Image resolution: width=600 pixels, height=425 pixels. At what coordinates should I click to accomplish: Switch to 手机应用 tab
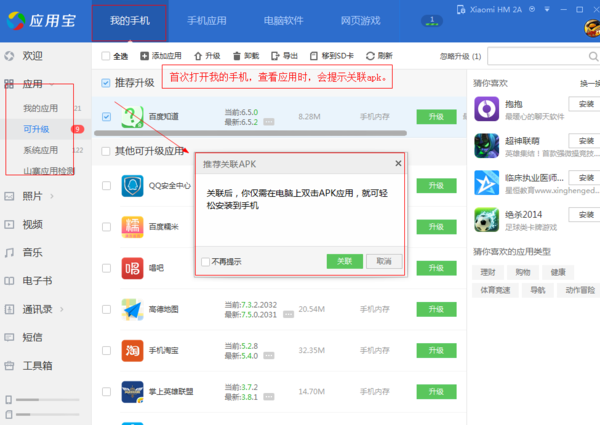tap(207, 21)
